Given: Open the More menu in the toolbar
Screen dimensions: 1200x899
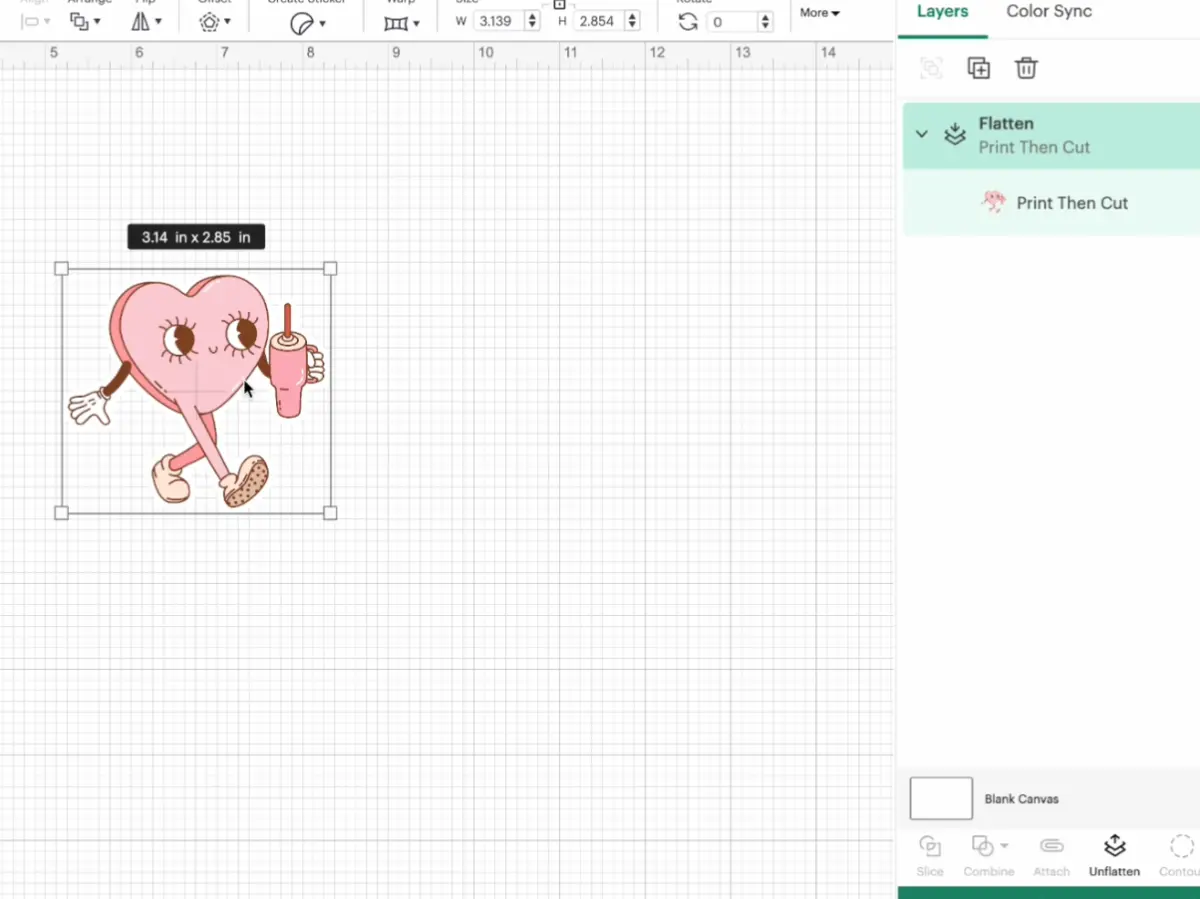Looking at the screenshot, I should tap(820, 13).
